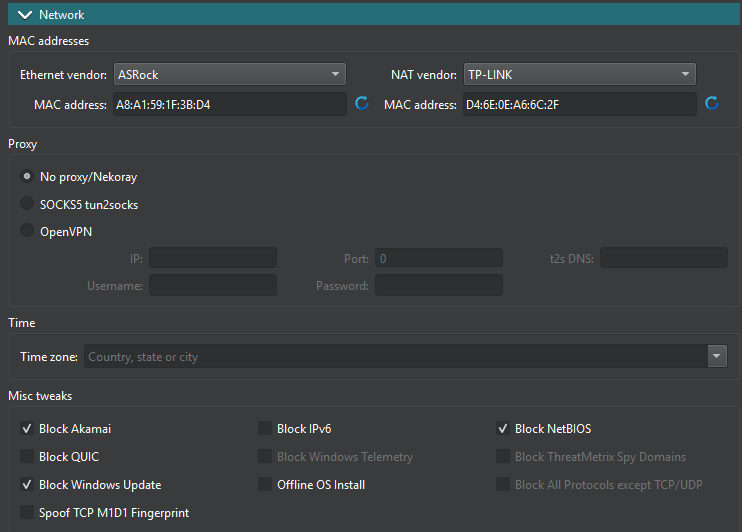Click the Time zone text input

point(395,357)
